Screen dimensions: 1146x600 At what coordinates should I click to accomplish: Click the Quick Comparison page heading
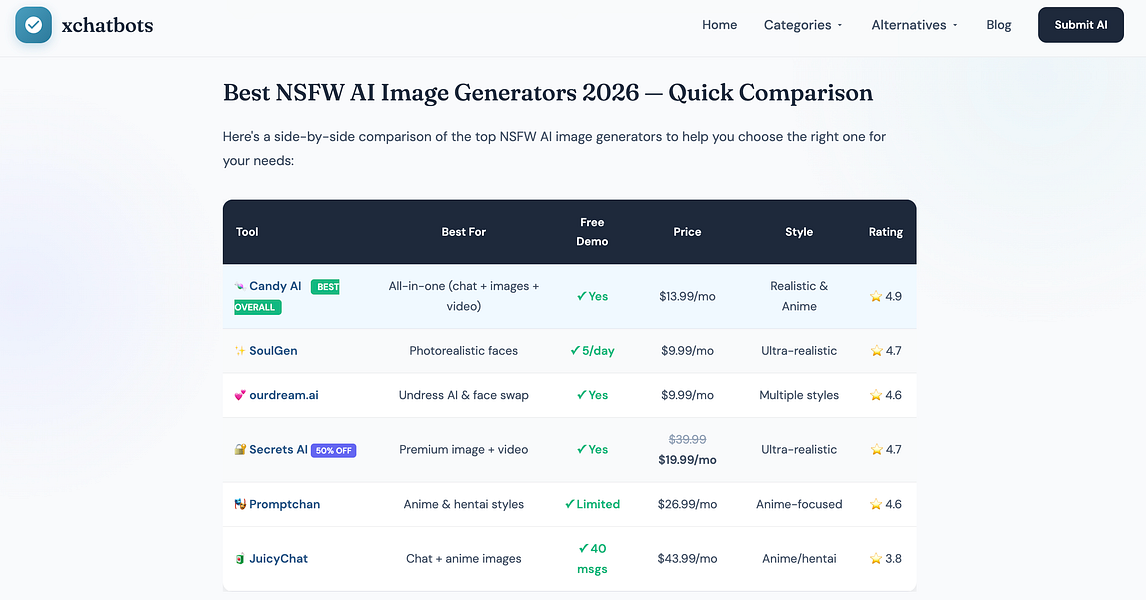547,93
